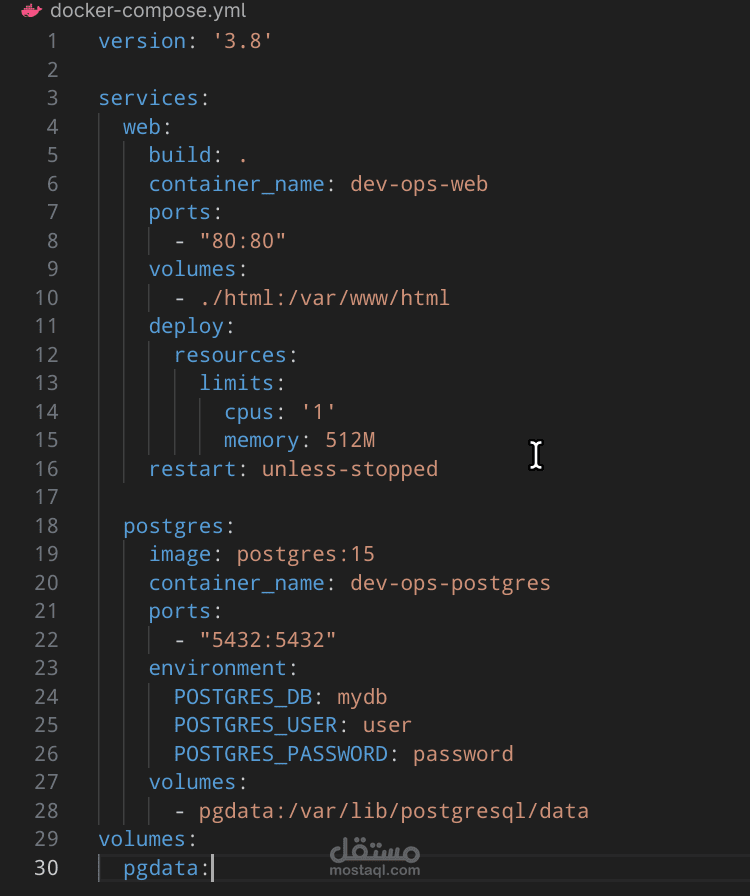This screenshot has height=896, width=750.
Task: Click the 'unless-stopped' restart value
Action: coord(349,468)
